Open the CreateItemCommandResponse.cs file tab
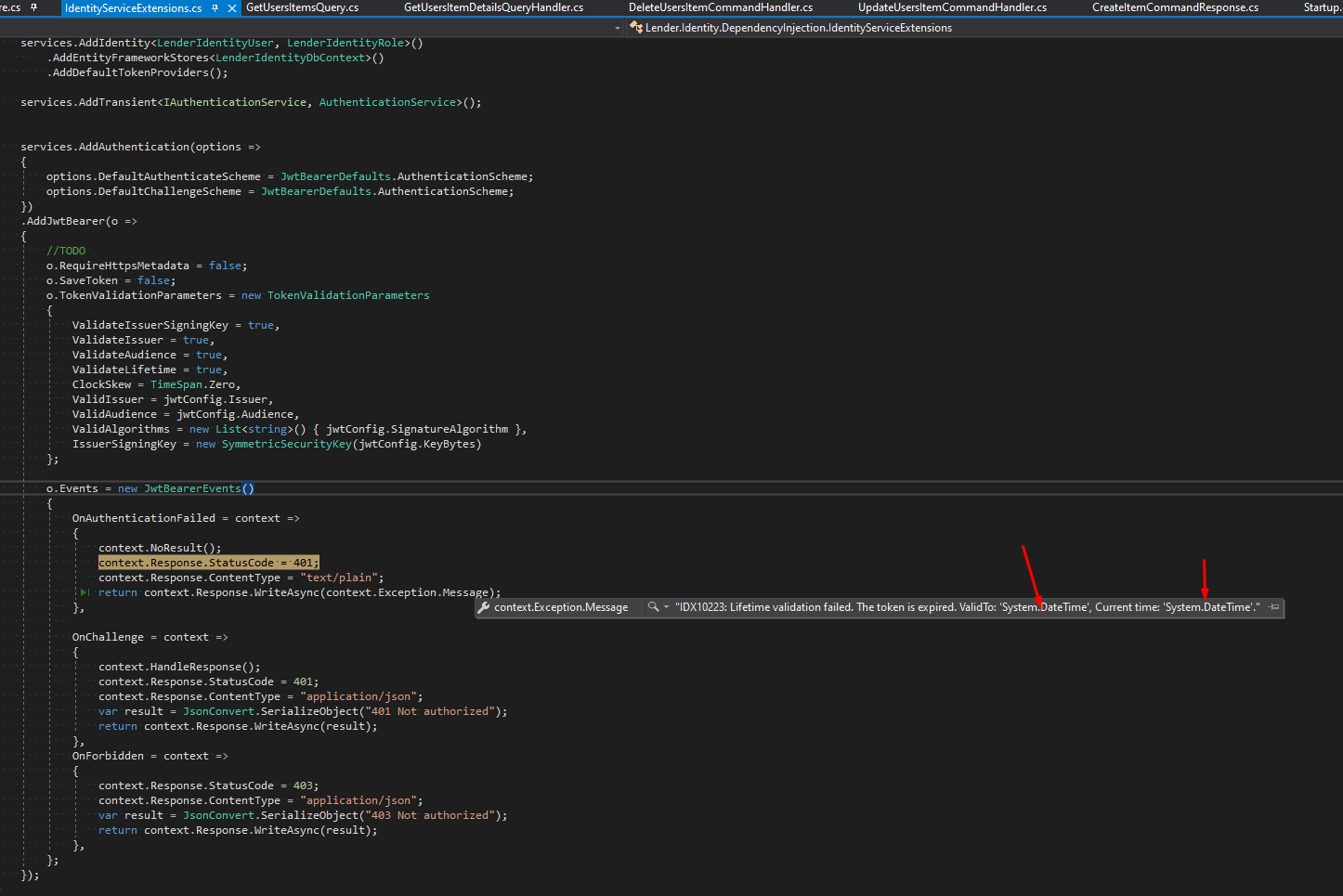 [x=1175, y=7]
